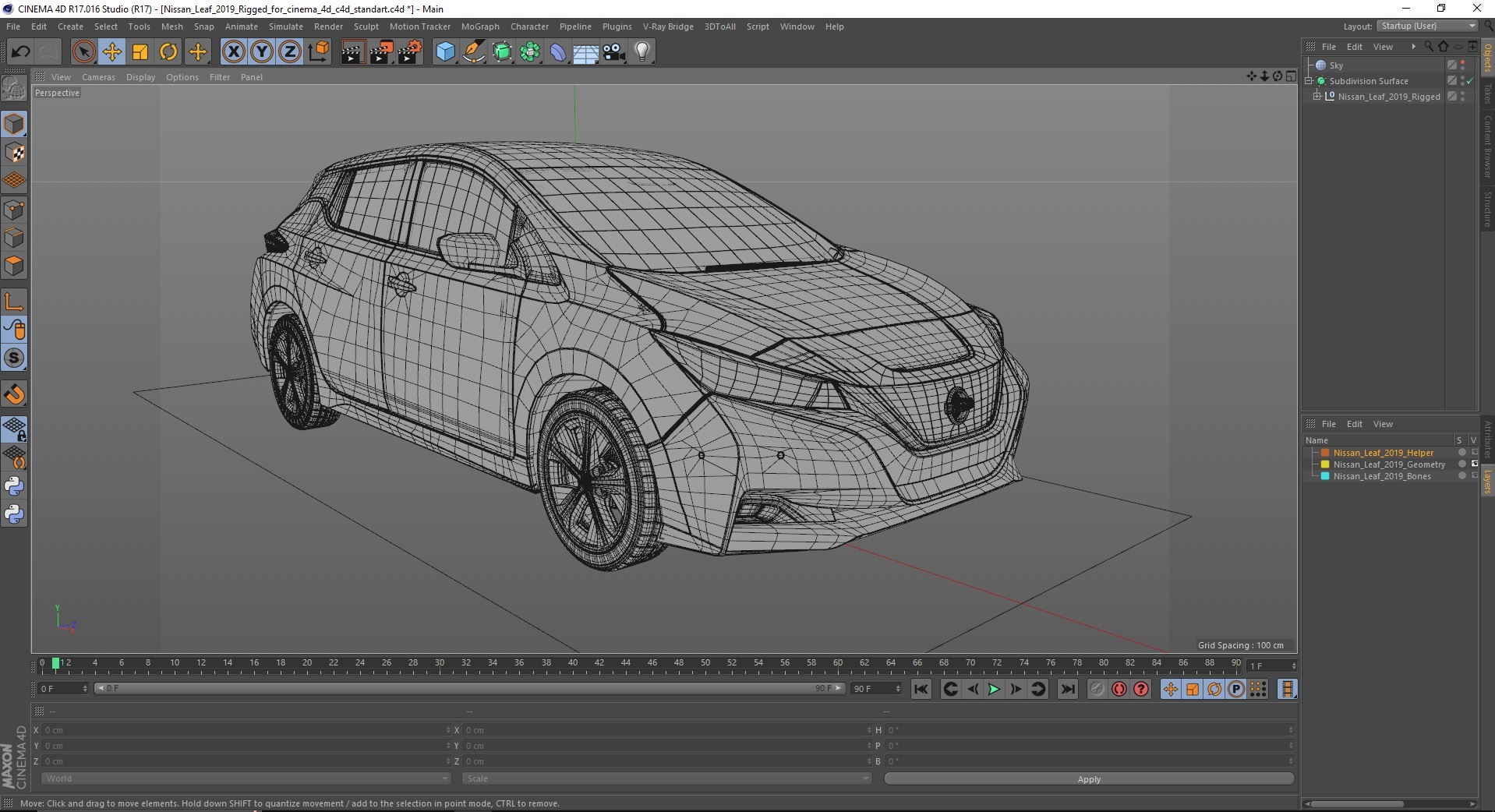Screen dimensions: 1495x812
Task: Click Make Editable icon in left sidebar
Action: click(14, 88)
